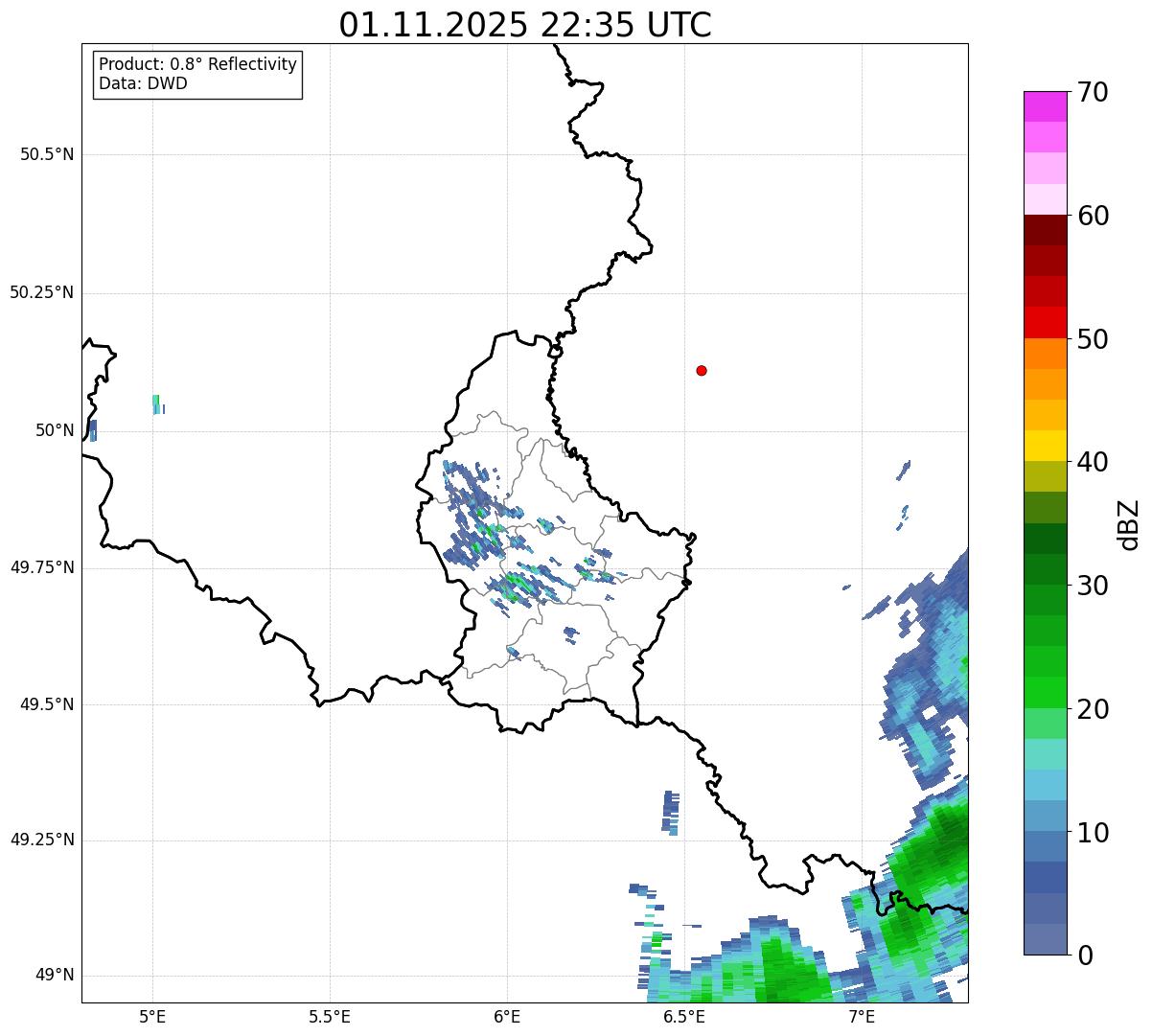The height and width of the screenshot is (1036, 1152).
Task: Click the 50.5°N latitude label
Action: [47, 154]
